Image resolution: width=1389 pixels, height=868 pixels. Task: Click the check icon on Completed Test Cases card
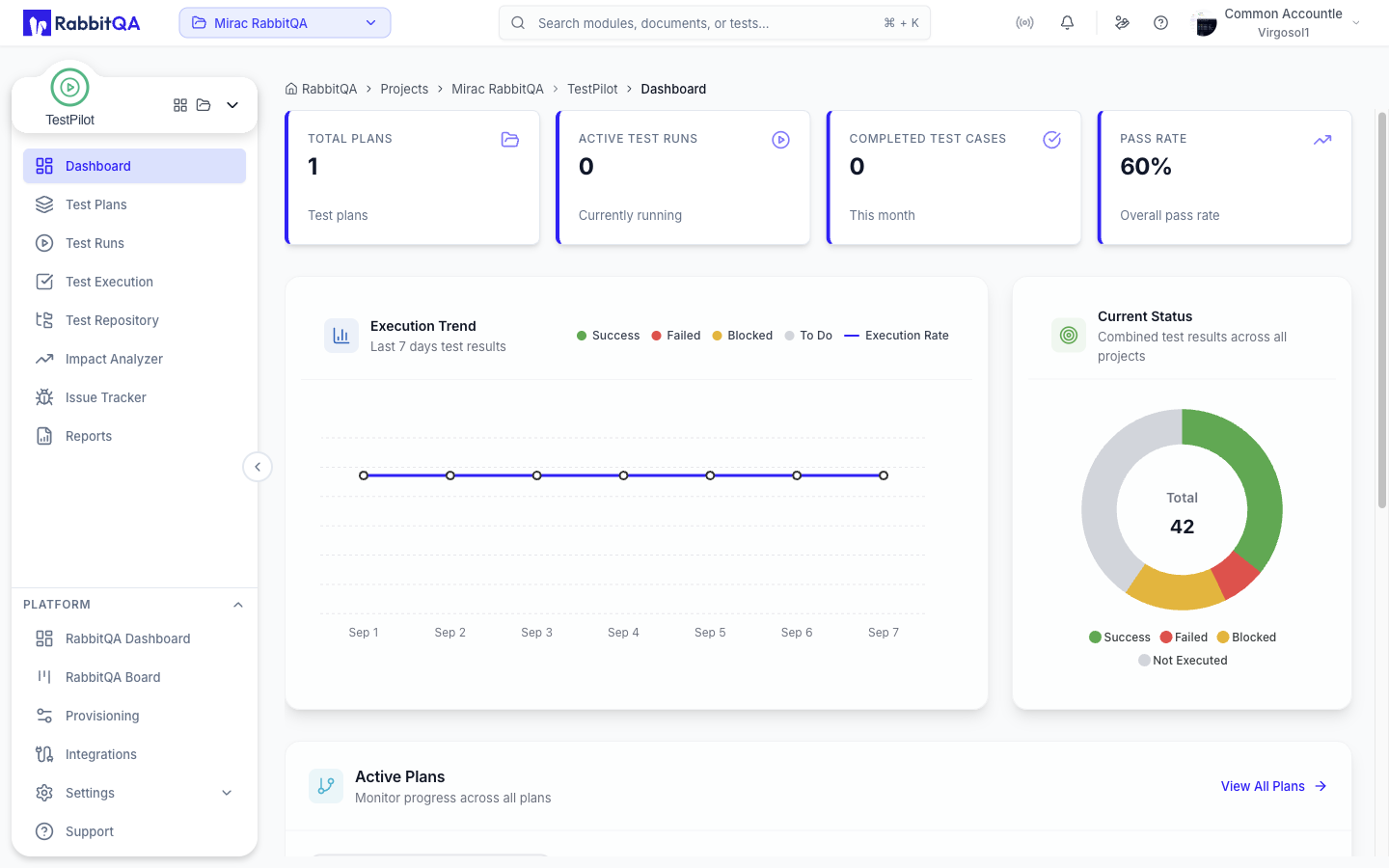tap(1052, 140)
